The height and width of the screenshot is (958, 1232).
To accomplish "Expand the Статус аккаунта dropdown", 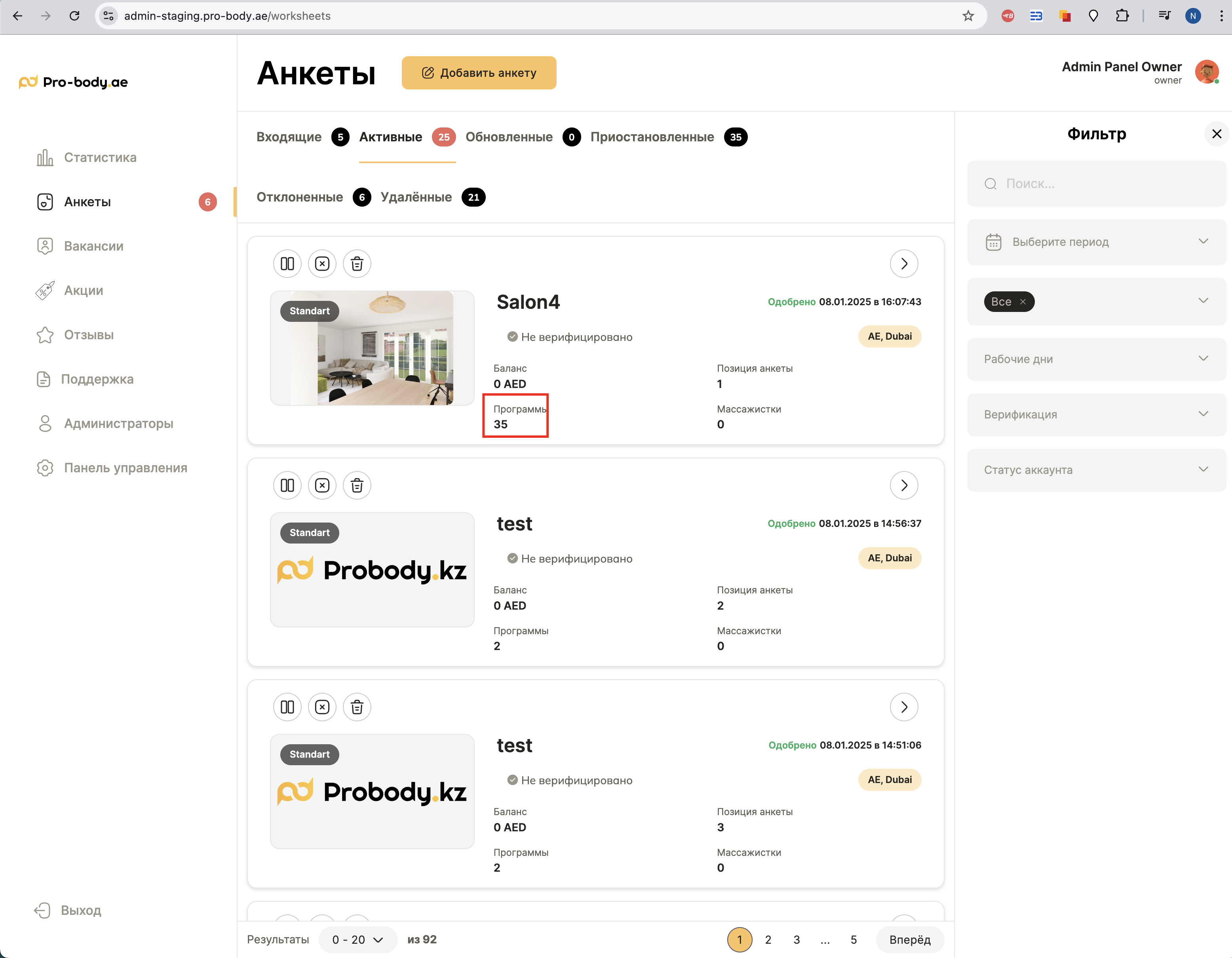I will tap(1097, 470).
